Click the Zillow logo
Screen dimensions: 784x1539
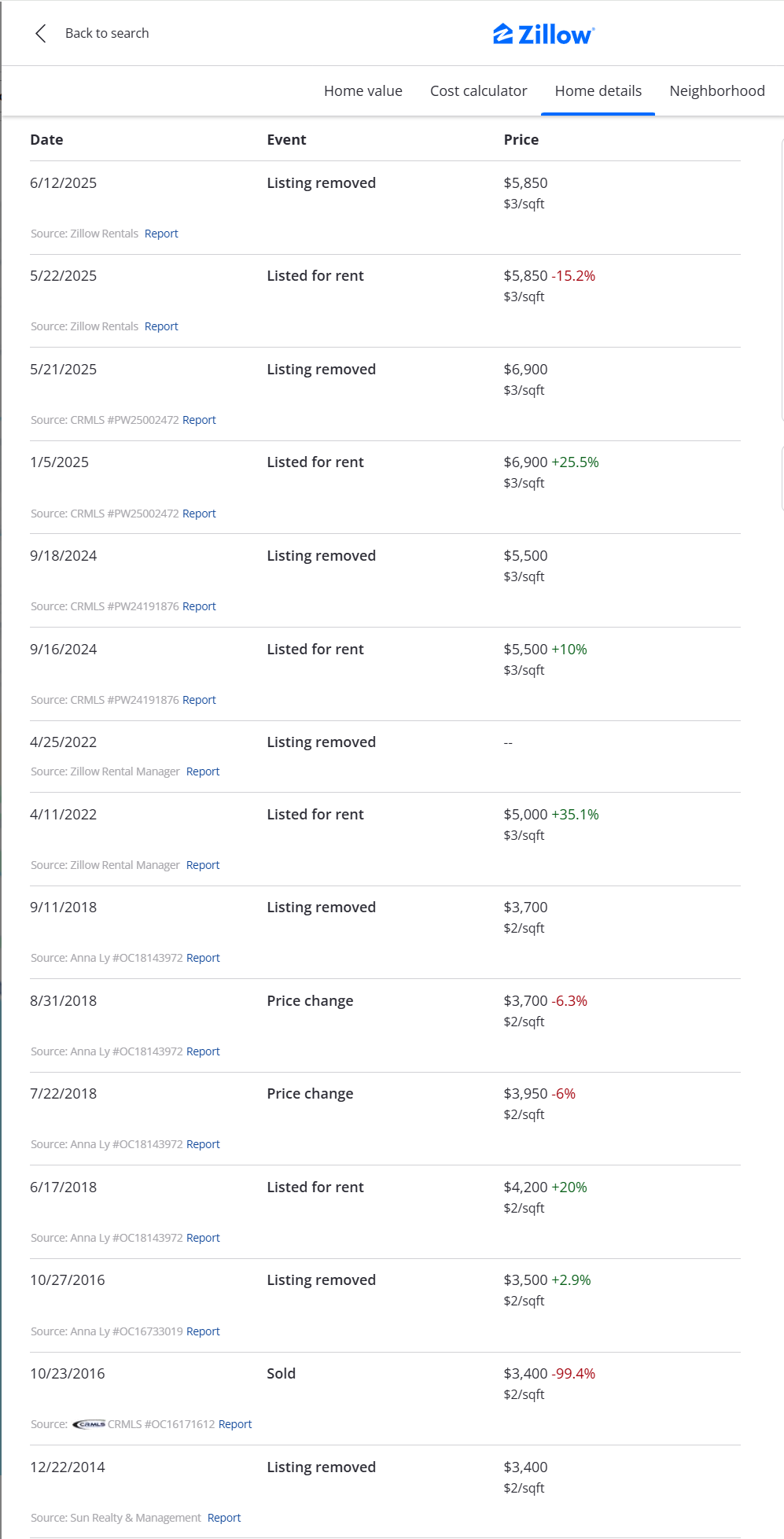pyautogui.click(x=543, y=34)
